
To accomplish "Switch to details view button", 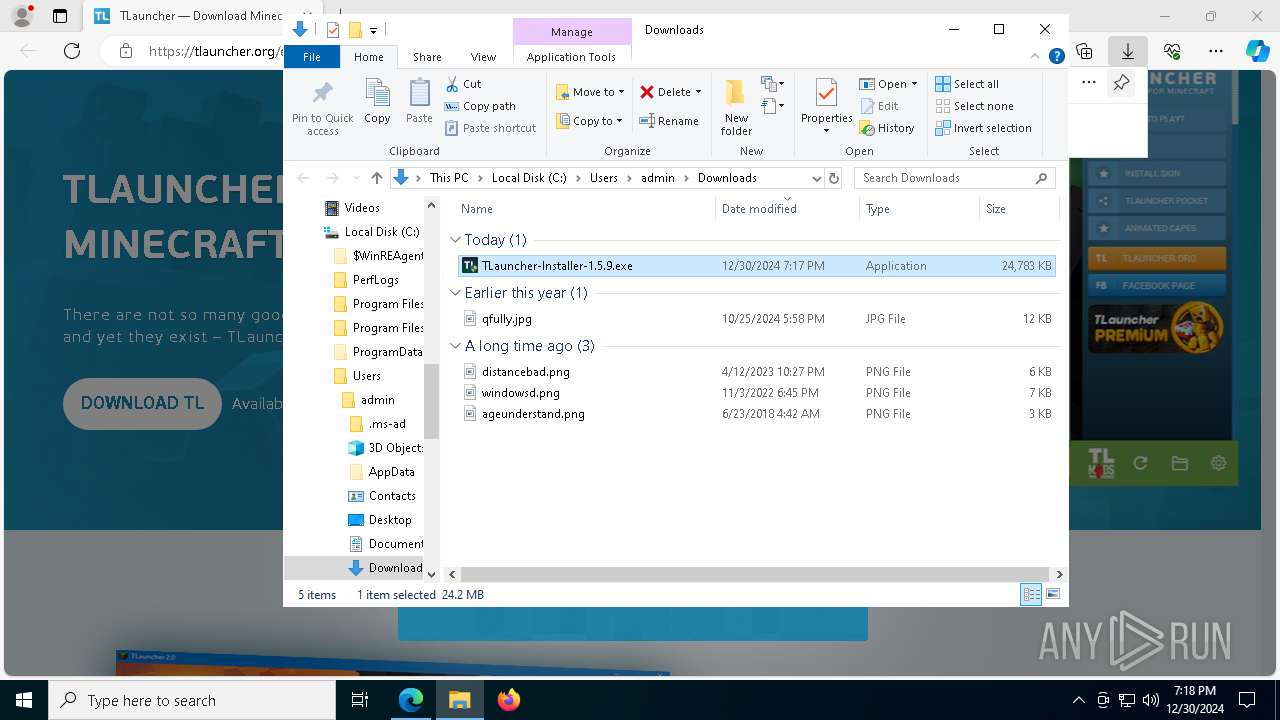I will point(1031,595).
